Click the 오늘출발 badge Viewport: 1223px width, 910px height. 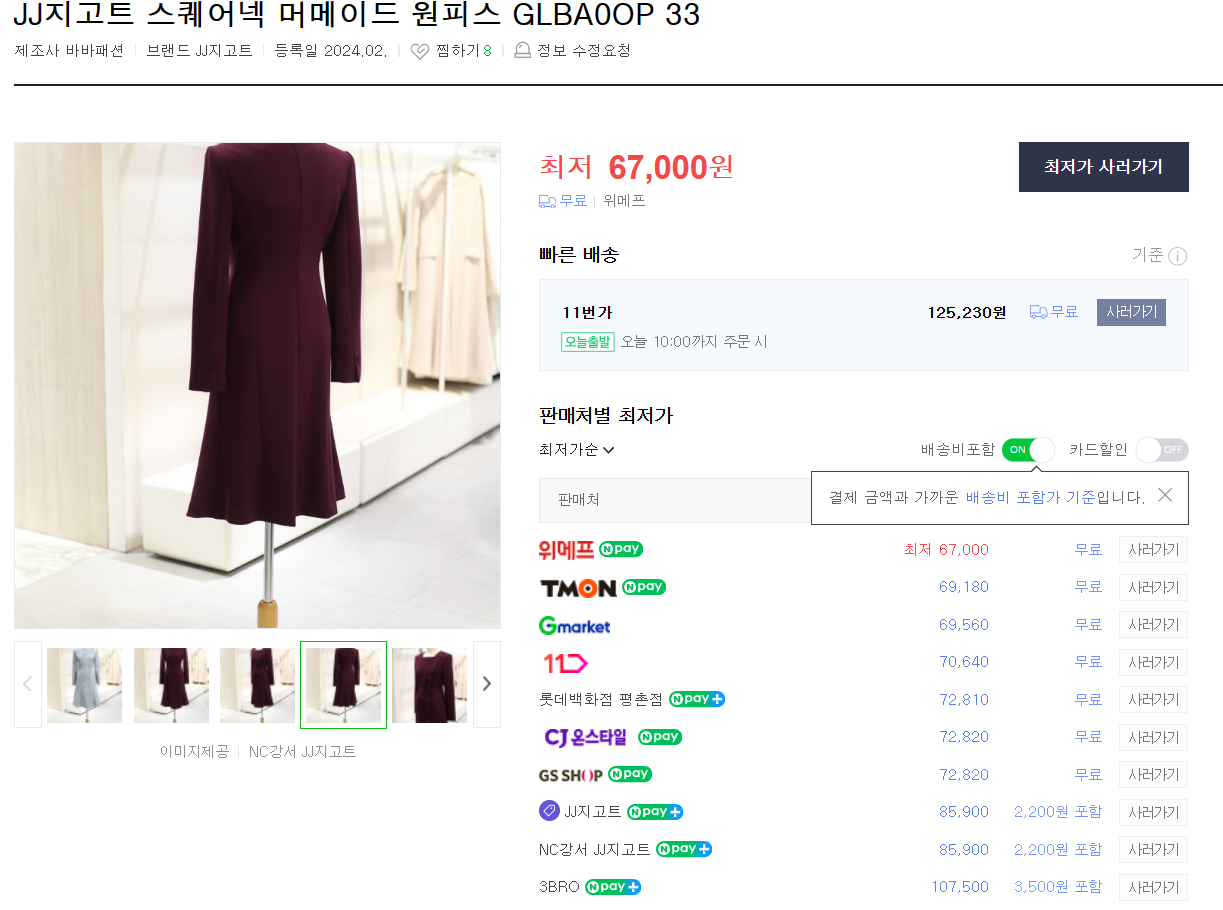pyautogui.click(x=587, y=342)
